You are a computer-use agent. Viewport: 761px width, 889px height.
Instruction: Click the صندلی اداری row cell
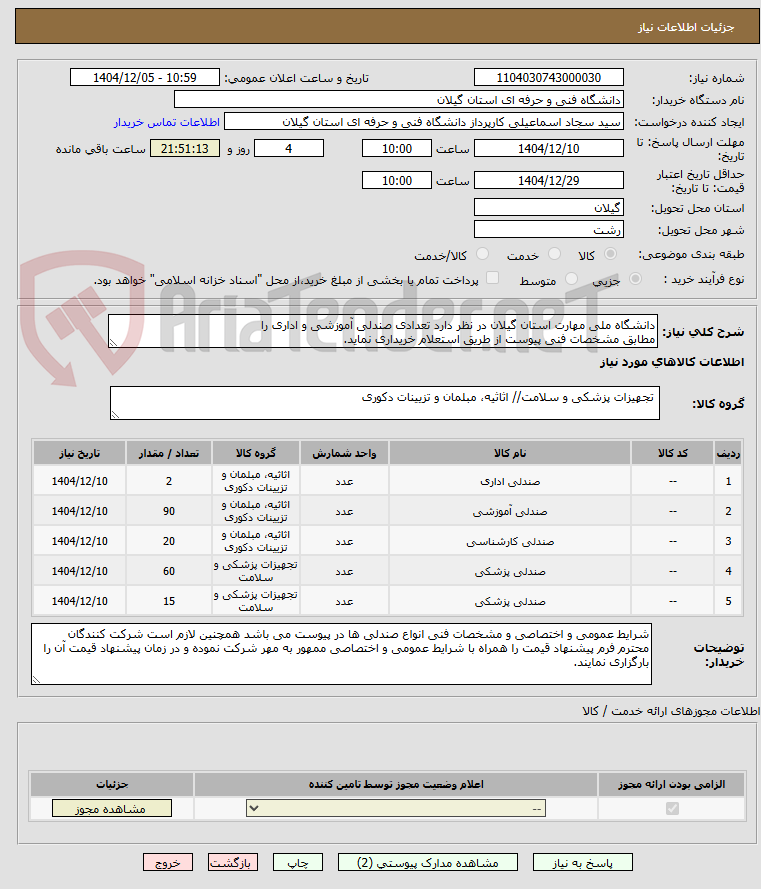click(510, 481)
